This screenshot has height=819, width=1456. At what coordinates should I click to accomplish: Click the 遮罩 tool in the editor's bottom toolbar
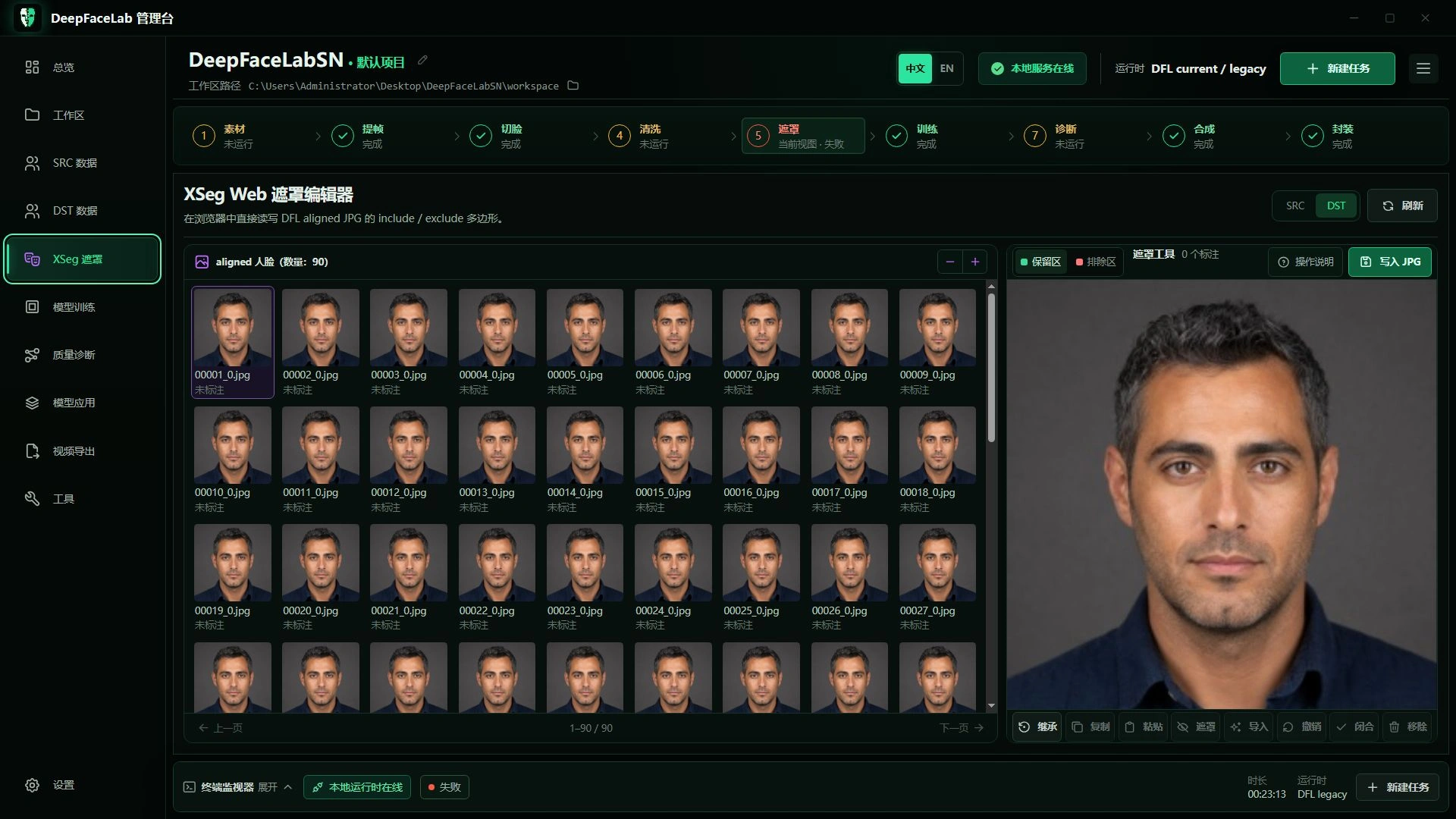pos(1197,726)
